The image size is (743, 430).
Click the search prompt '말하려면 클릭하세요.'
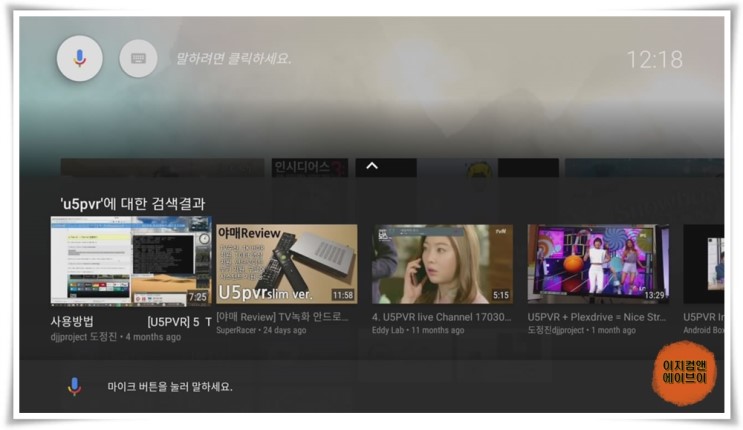[234, 59]
